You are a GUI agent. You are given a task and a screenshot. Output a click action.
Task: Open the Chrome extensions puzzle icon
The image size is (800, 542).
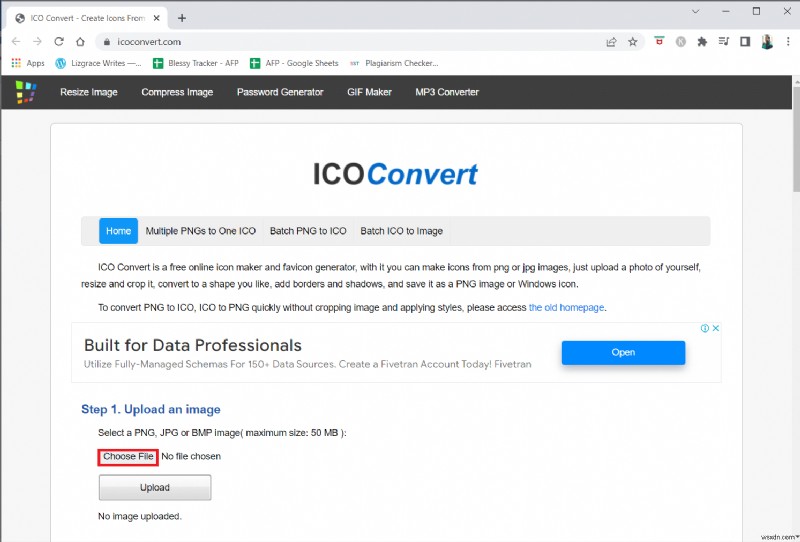702,42
